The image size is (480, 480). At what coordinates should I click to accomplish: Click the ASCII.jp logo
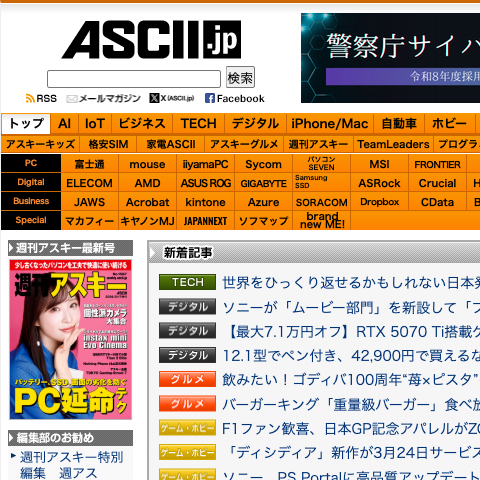tap(151, 39)
